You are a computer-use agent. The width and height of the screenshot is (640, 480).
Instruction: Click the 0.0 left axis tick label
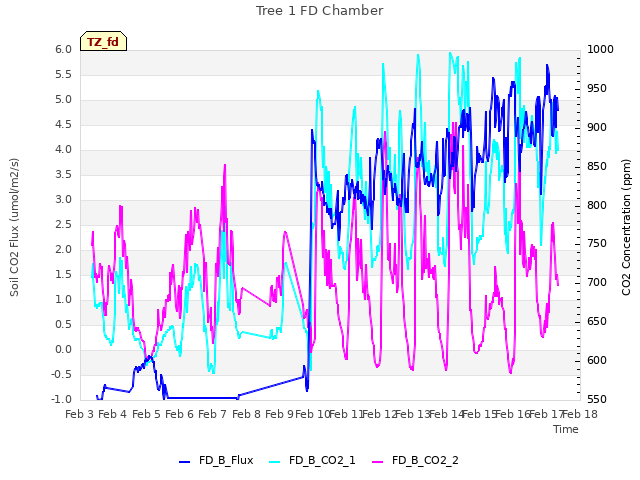click(64, 350)
